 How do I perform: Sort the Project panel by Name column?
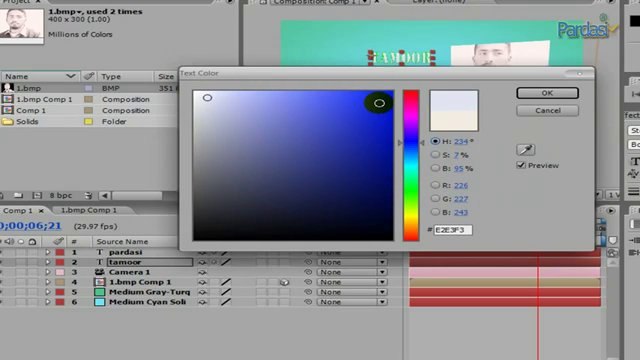click(40, 76)
